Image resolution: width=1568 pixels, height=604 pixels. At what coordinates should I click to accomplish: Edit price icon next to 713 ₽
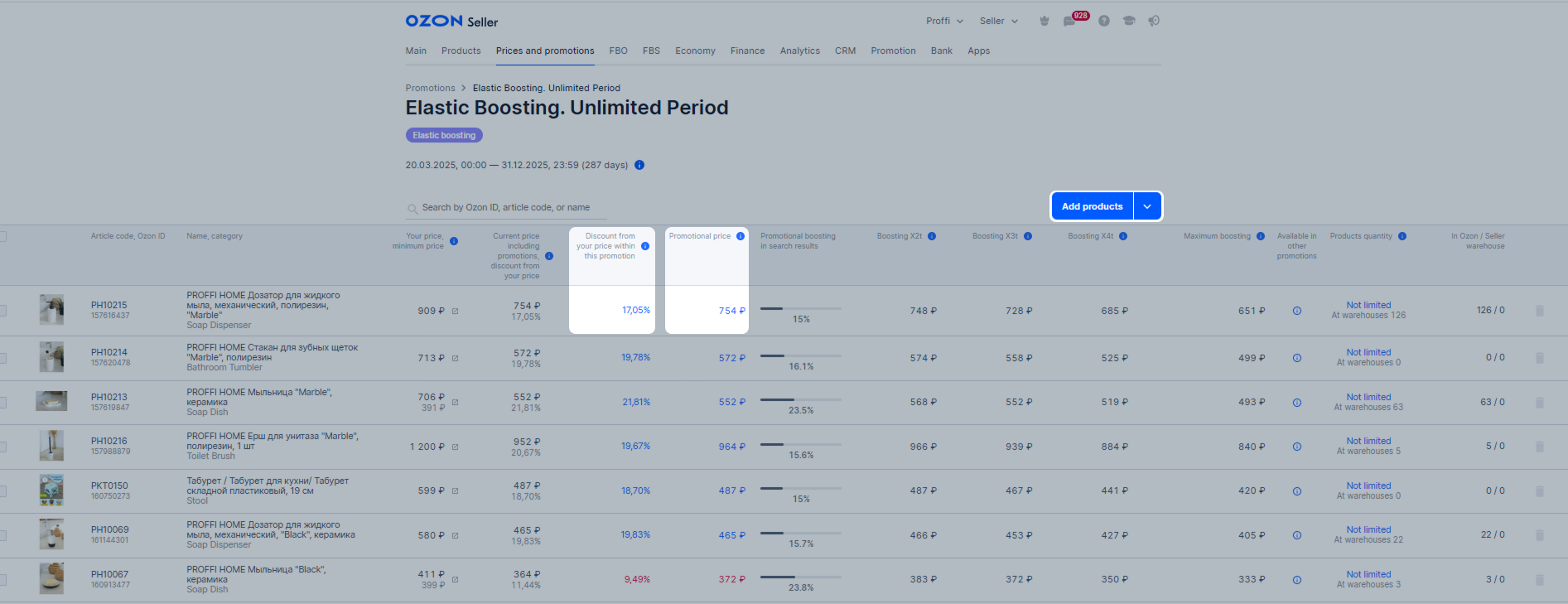(x=455, y=359)
